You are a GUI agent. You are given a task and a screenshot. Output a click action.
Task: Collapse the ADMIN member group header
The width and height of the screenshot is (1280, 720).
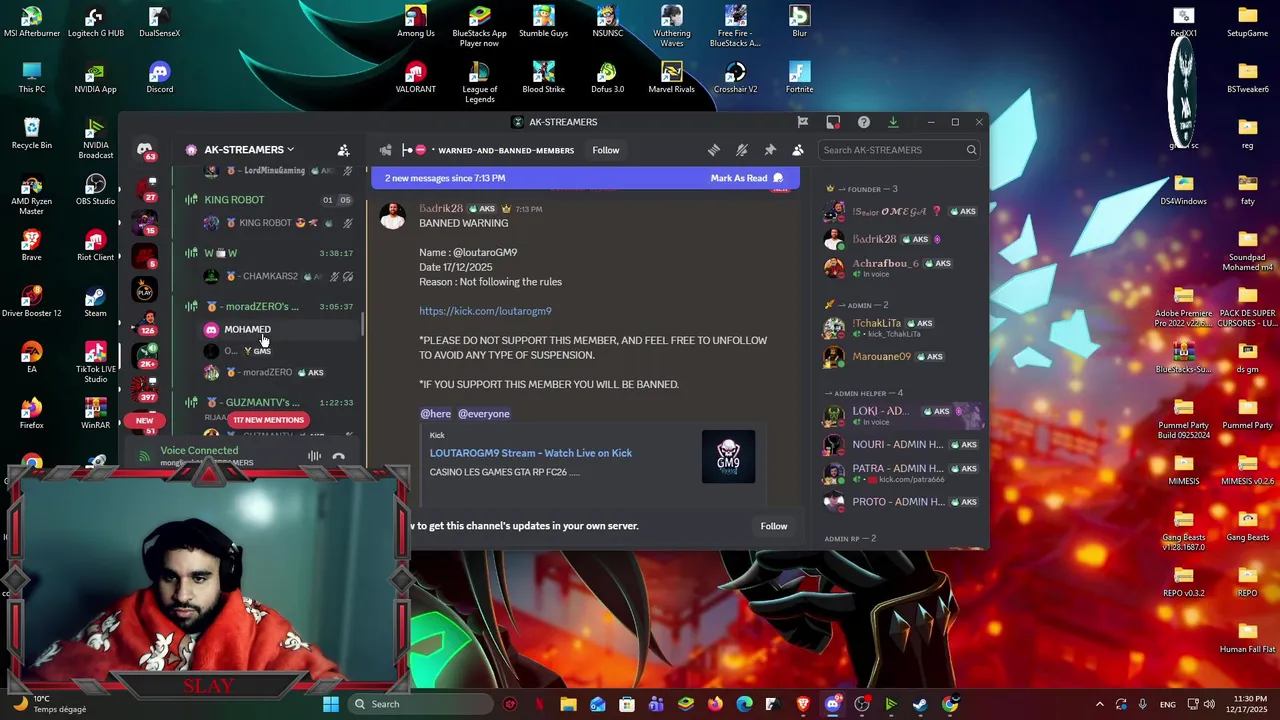pyautogui.click(x=856, y=305)
